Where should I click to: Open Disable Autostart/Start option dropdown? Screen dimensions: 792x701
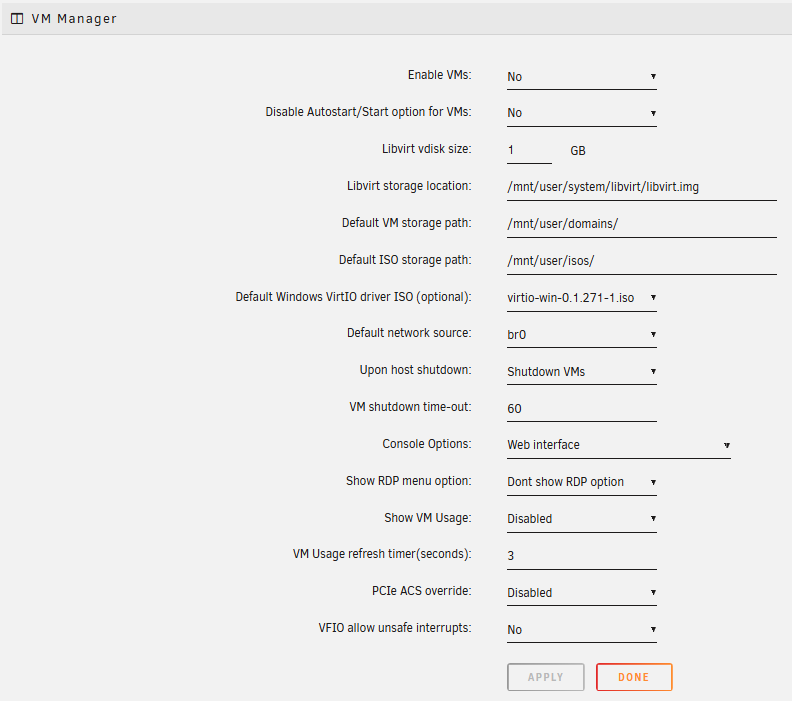tap(581, 113)
